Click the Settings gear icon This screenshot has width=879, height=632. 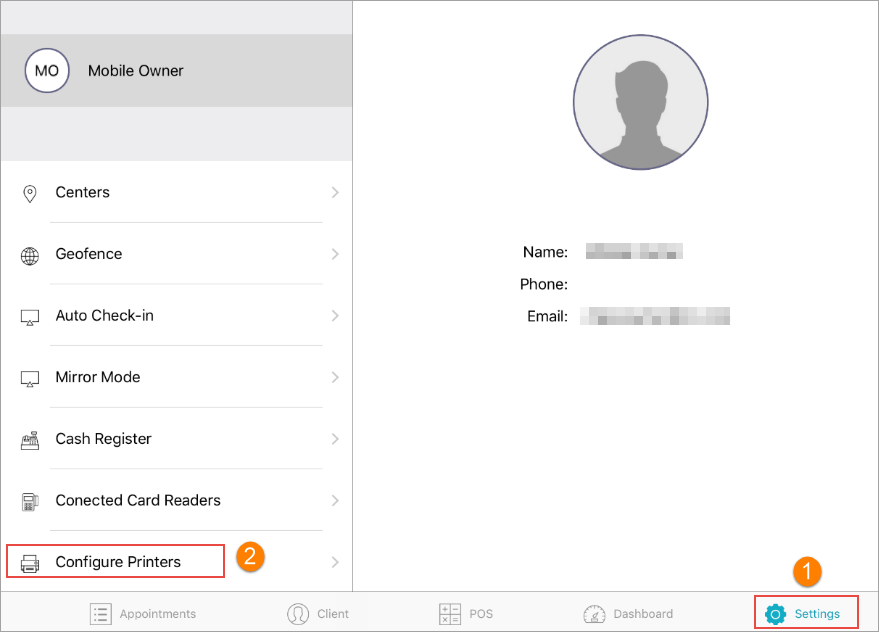(775, 615)
